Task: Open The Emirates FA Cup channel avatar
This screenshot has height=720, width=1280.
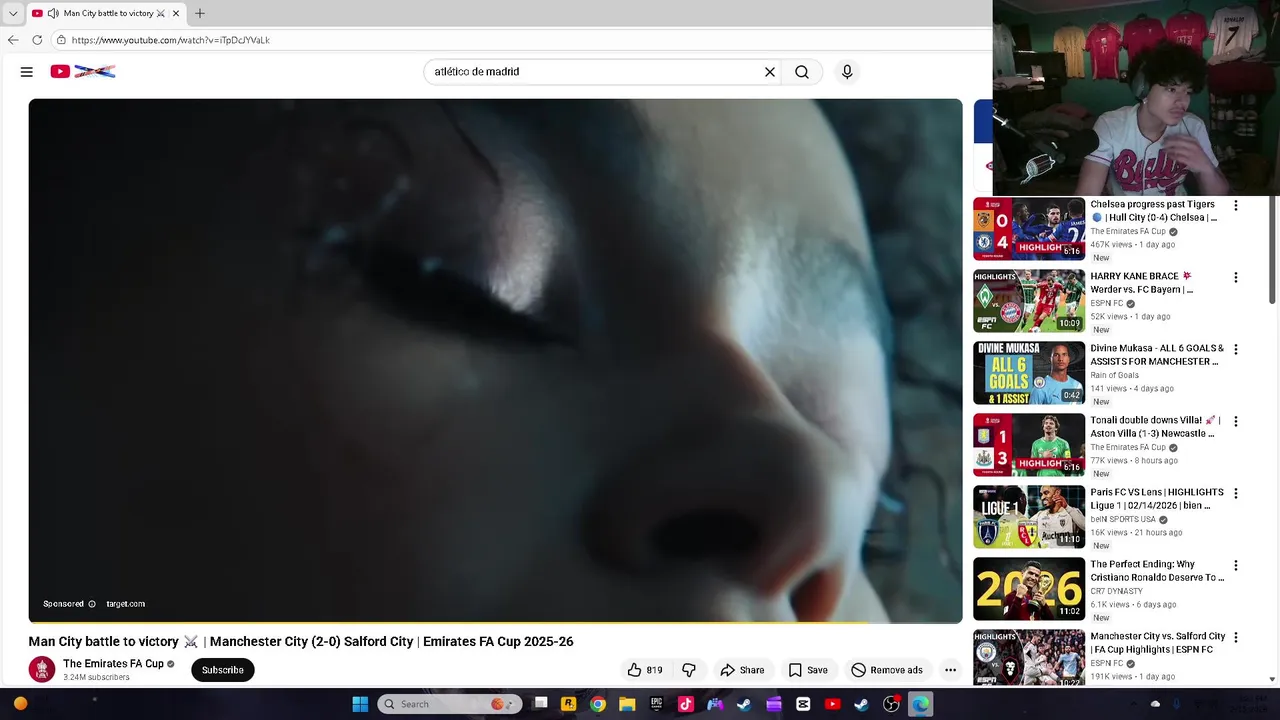Action: 42,669
